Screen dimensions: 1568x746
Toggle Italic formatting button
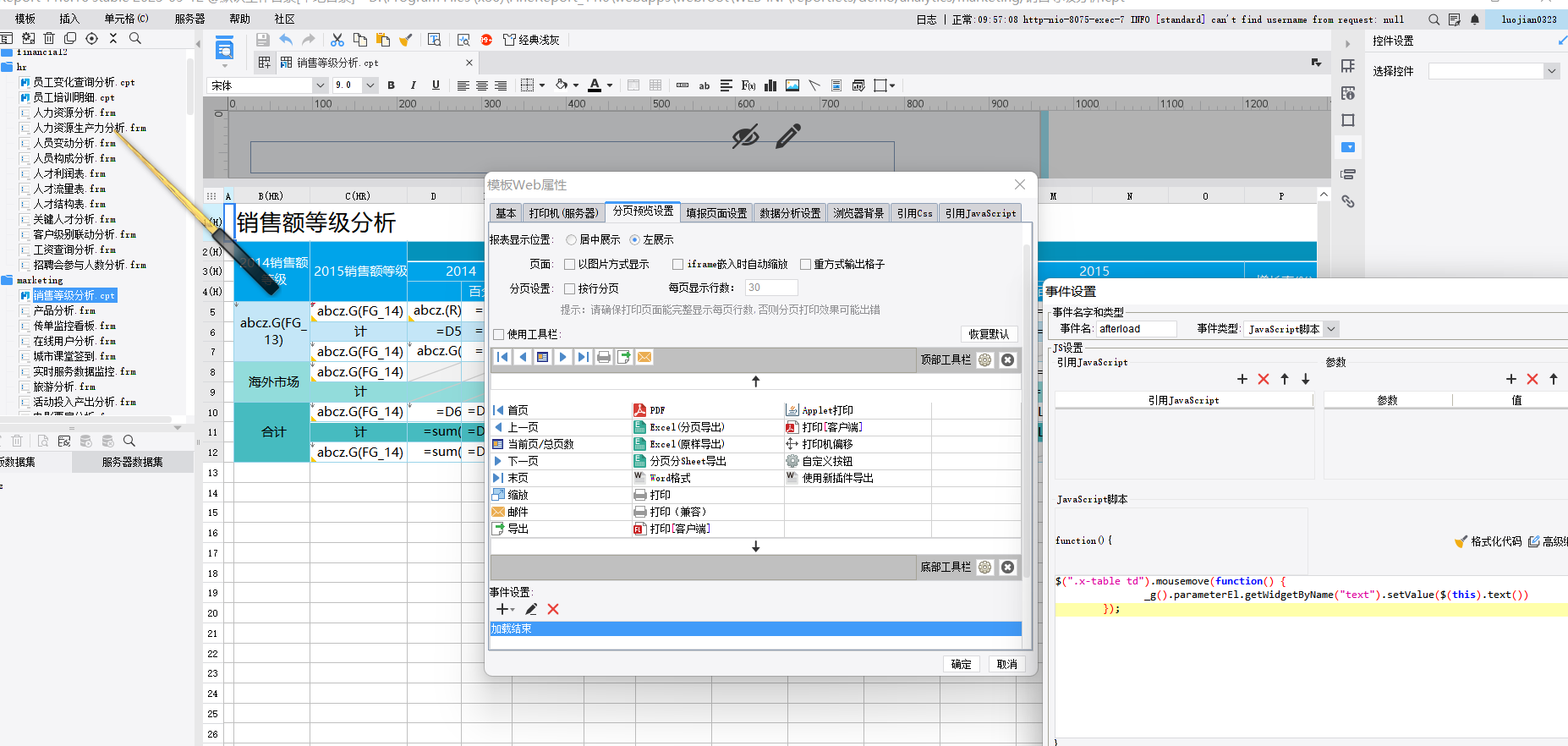[413, 85]
